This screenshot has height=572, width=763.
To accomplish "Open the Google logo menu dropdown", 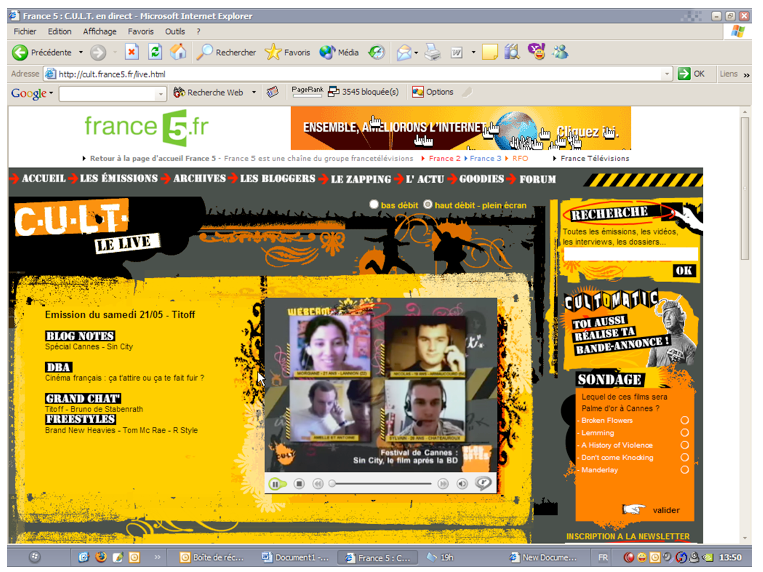I will coord(51,92).
